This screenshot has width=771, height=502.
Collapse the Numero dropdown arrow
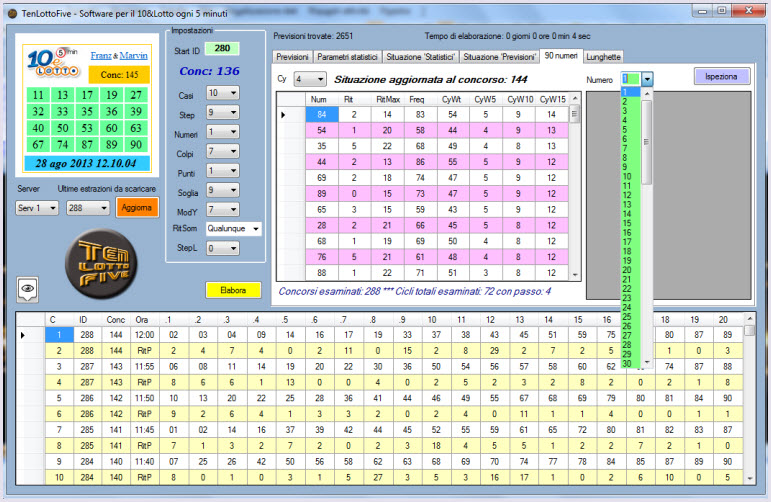coord(647,79)
